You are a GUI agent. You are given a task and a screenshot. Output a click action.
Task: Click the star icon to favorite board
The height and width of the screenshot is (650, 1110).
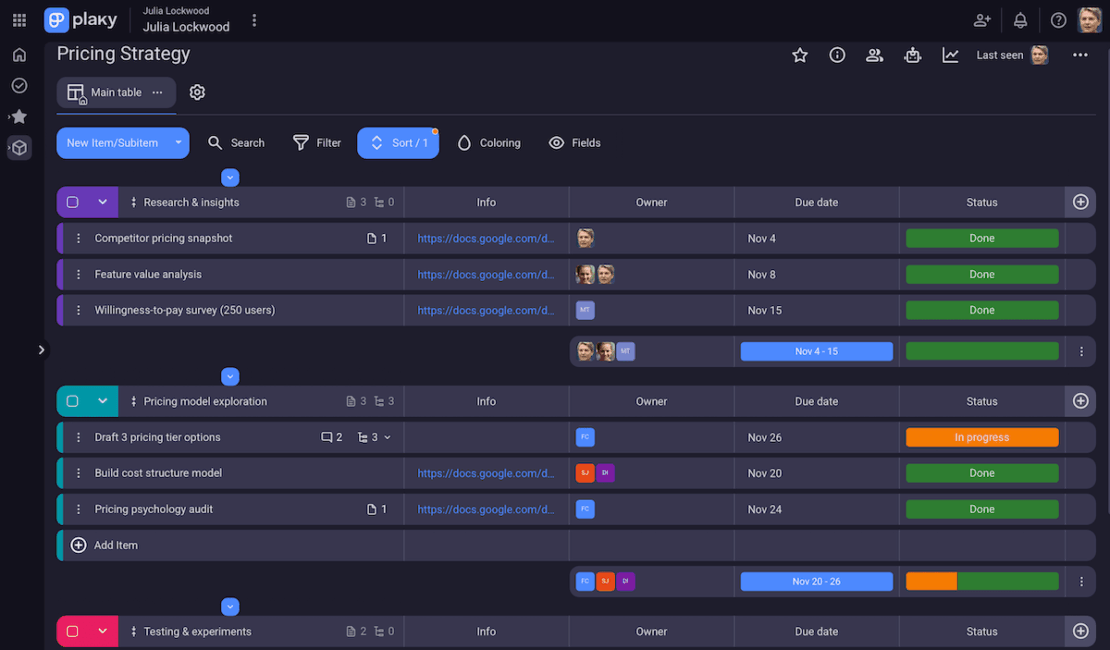pyautogui.click(x=800, y=56)
